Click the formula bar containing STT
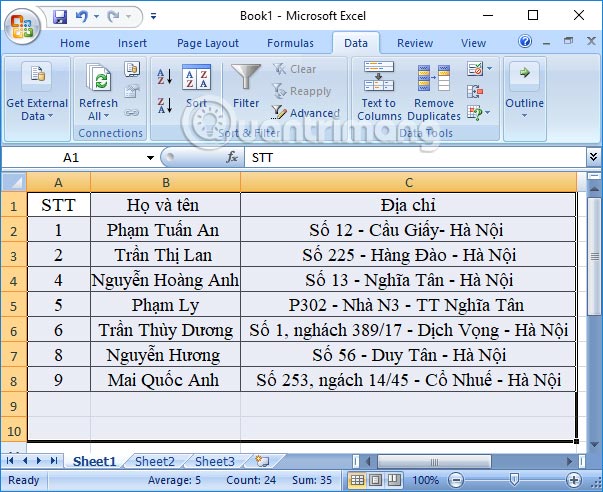The image size is (603, 492). tap(415, 158)
